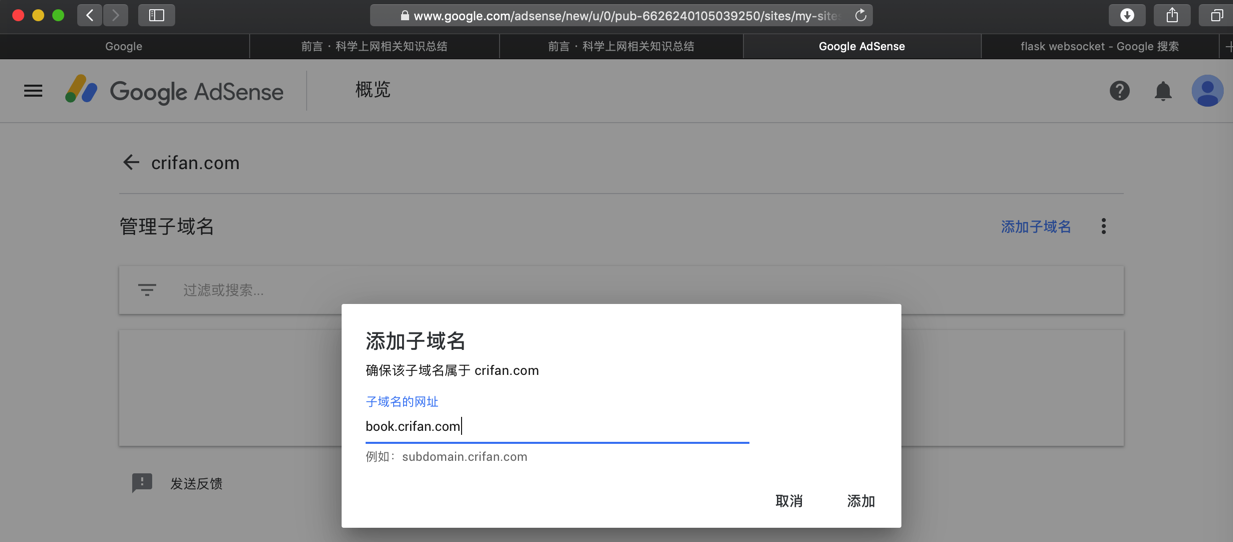
Task: Click text 确保该子域名属于 crifan.com
Action: pos(452,370)
